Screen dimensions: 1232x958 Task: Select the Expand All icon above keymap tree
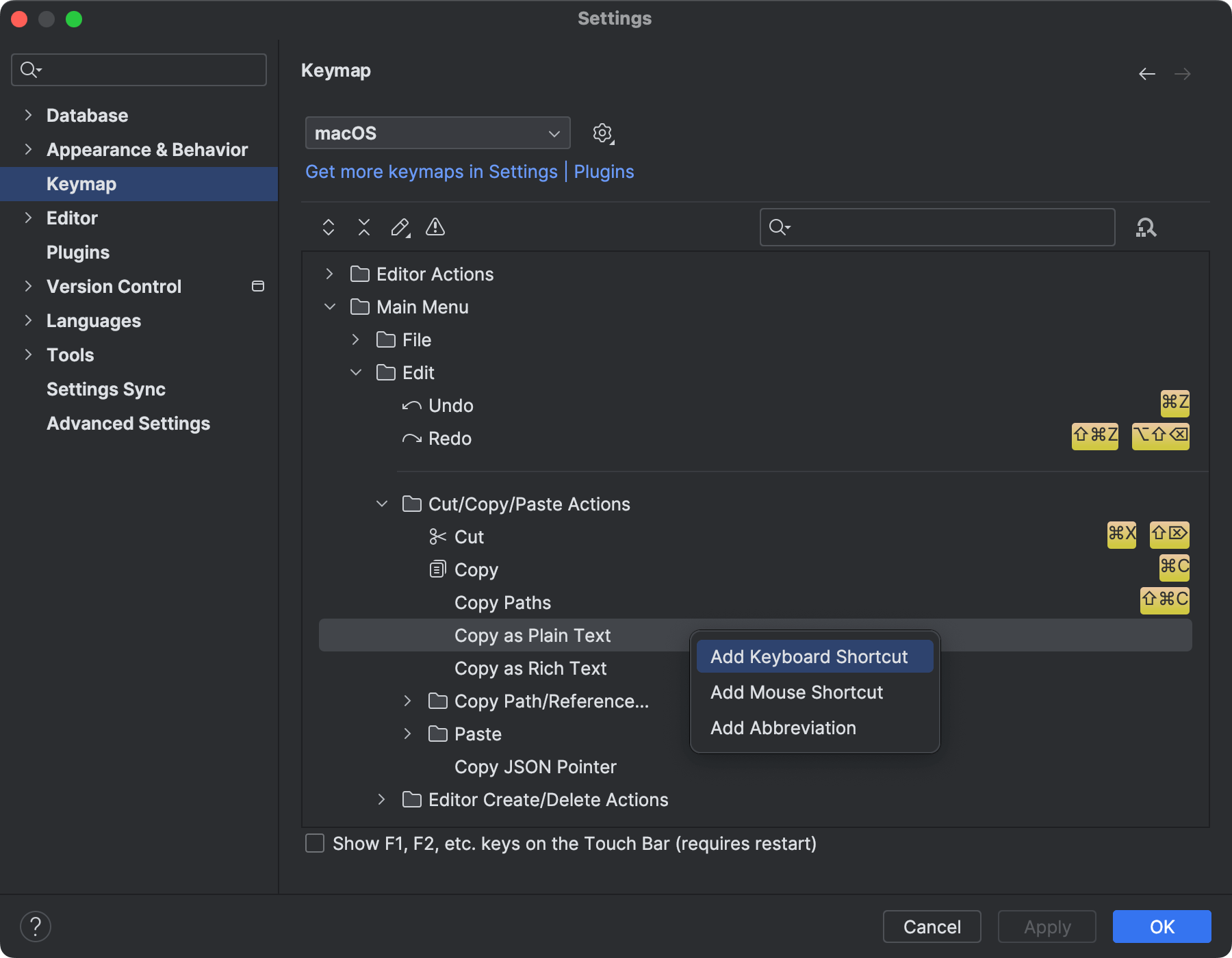click(x=328, y=227)
